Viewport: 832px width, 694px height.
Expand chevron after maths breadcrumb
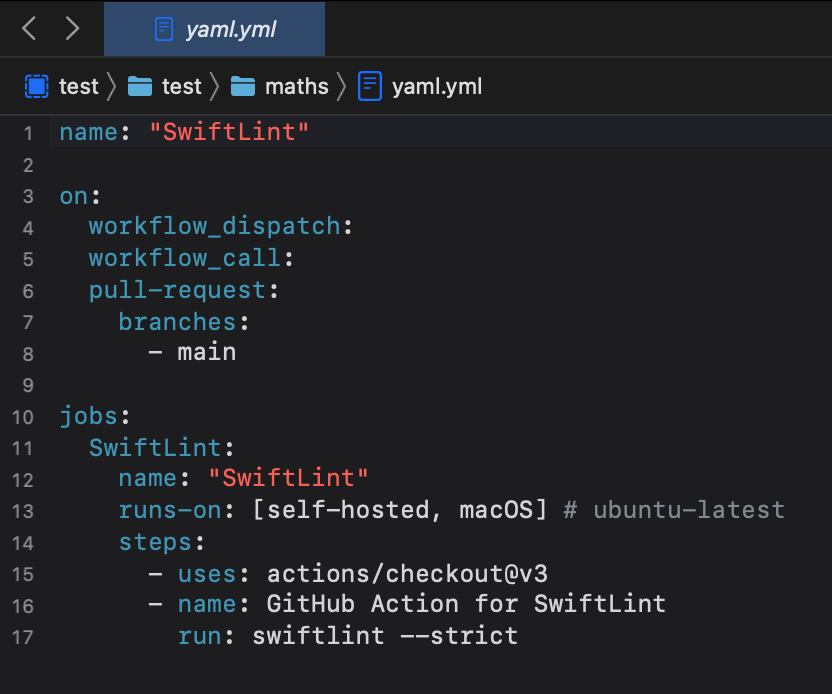[342, 86]
